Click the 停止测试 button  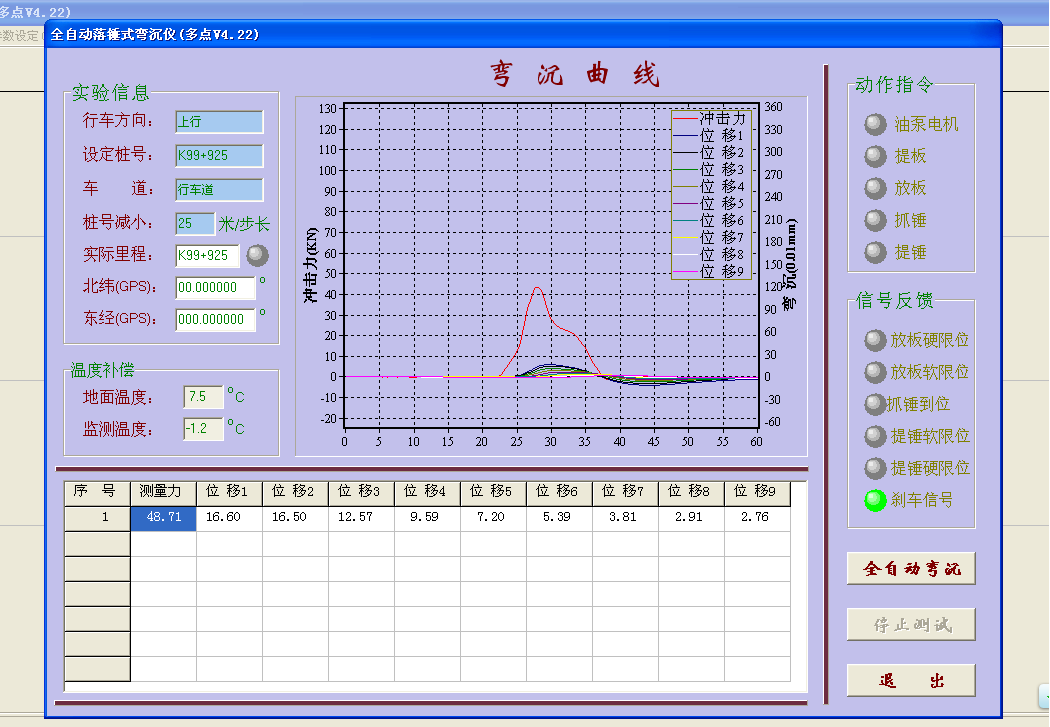tap(911, 625)
